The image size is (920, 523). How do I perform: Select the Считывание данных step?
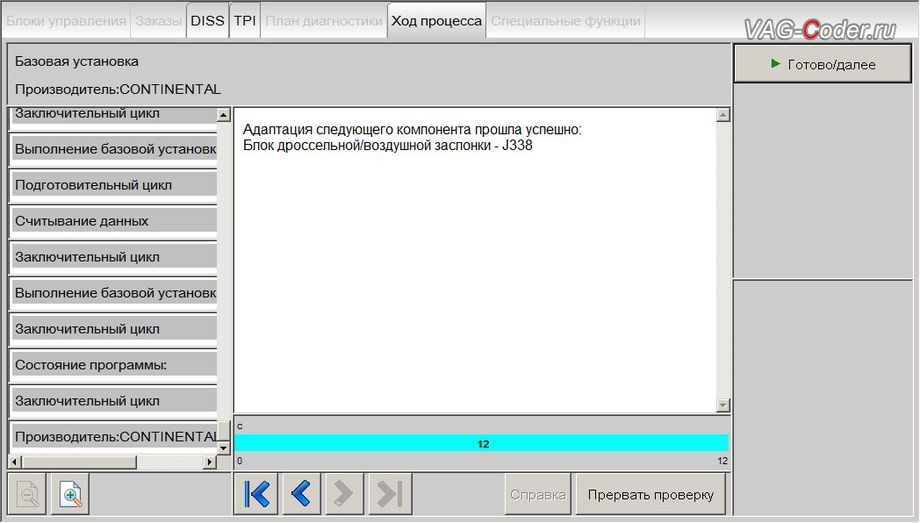point(114,221)
